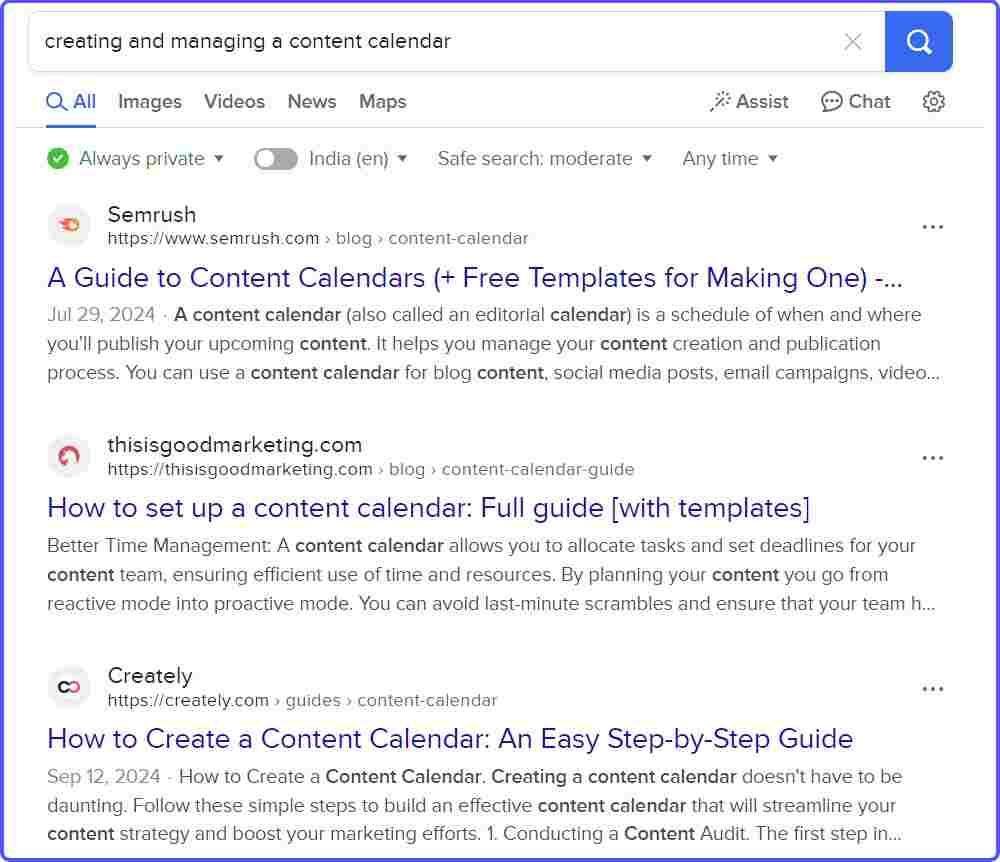Viewport: 1000px width, 862px height.
Task: Open the India (en) region dropdown
Action: [x=358, y=159]
